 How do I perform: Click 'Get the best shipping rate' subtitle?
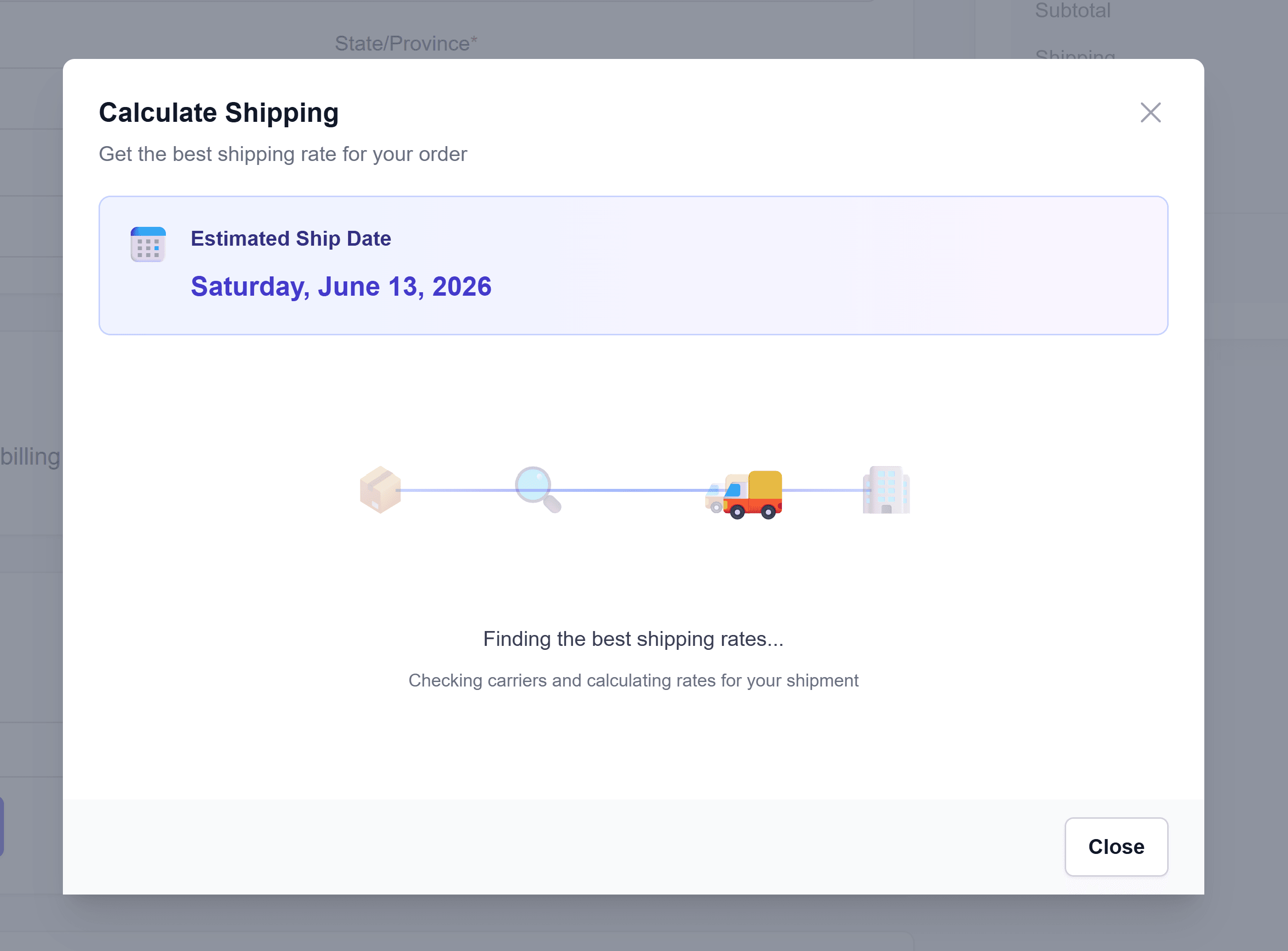pyautogui.click(x=283, y=154)
